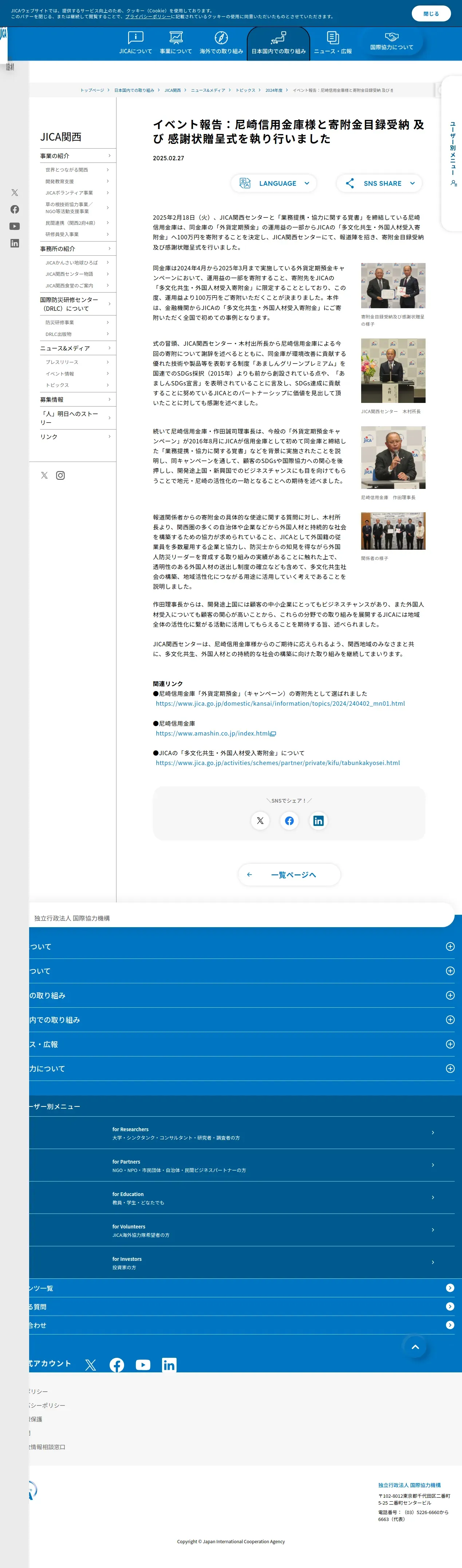The width and height of the screenshot is (462, 1568).
Task: Click the Instagram icon below sidebar menu
Action: (x=60, y=475)
